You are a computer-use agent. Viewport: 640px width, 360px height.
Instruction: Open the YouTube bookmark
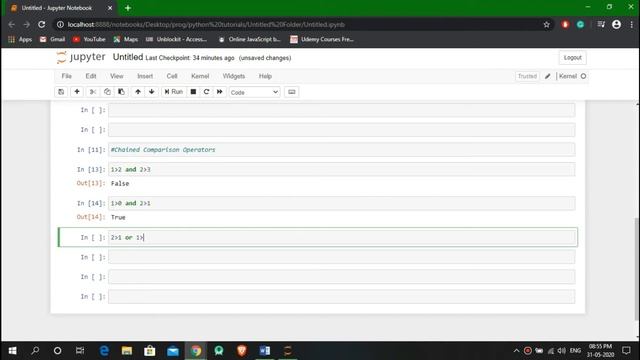pos(89,40)
